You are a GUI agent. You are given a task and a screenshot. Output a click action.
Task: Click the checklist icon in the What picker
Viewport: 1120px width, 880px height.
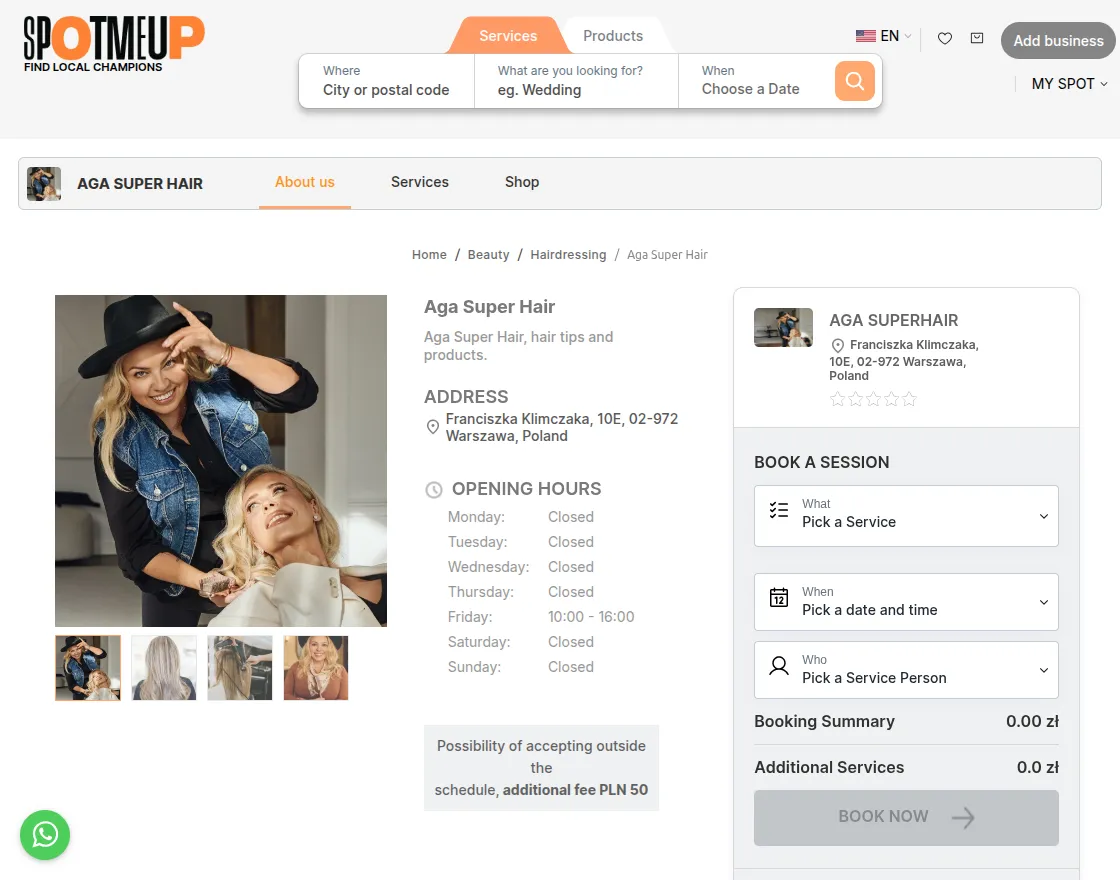pos(779,510)
